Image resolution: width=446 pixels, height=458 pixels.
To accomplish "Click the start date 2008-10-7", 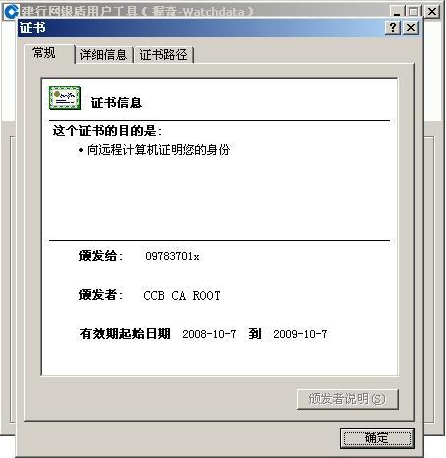I will (209, 334).
